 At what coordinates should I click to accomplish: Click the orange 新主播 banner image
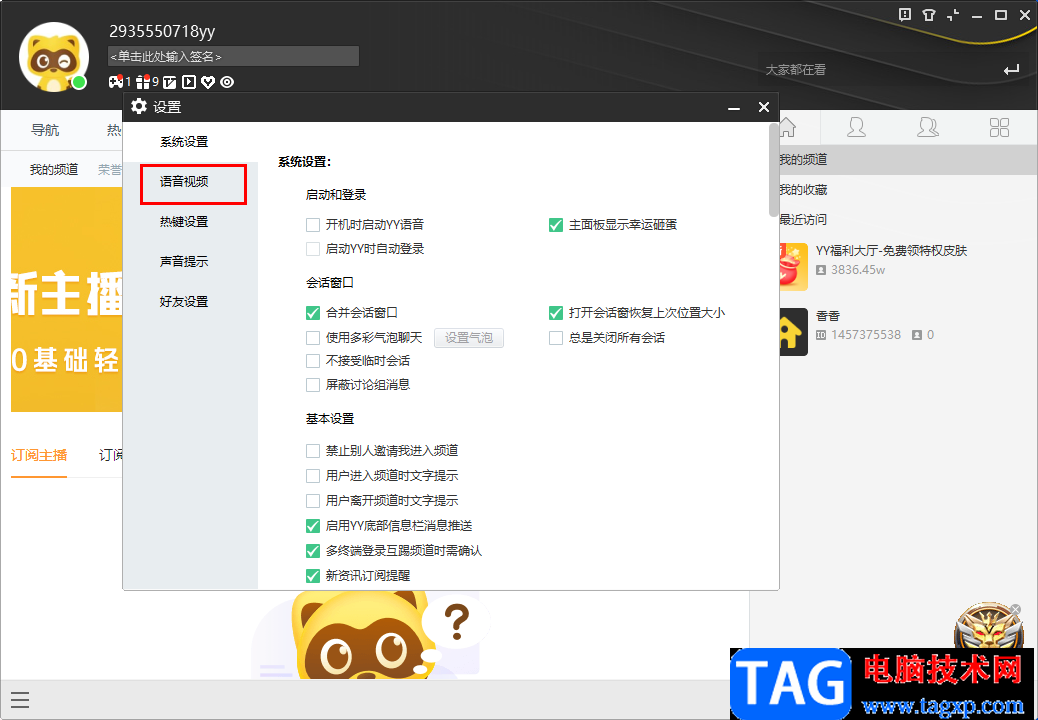click(66, 299)
